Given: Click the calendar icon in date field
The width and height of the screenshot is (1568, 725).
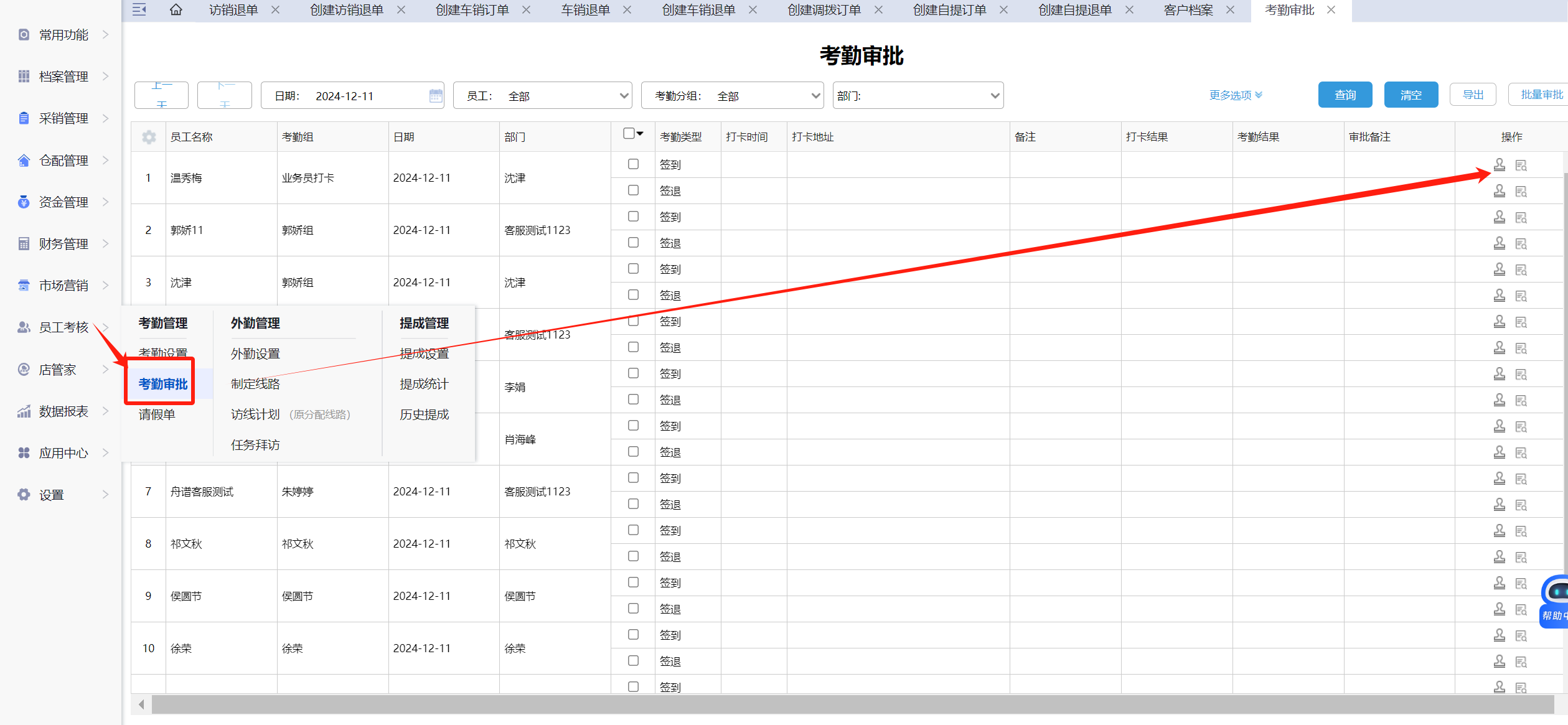Looking at the screenshot, I should (436, 96).
